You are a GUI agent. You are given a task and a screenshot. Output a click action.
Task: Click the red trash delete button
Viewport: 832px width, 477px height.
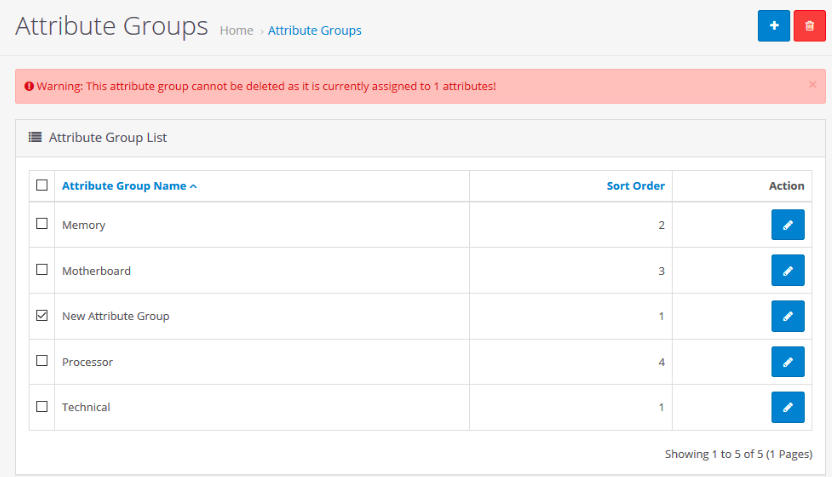[809, 25]
